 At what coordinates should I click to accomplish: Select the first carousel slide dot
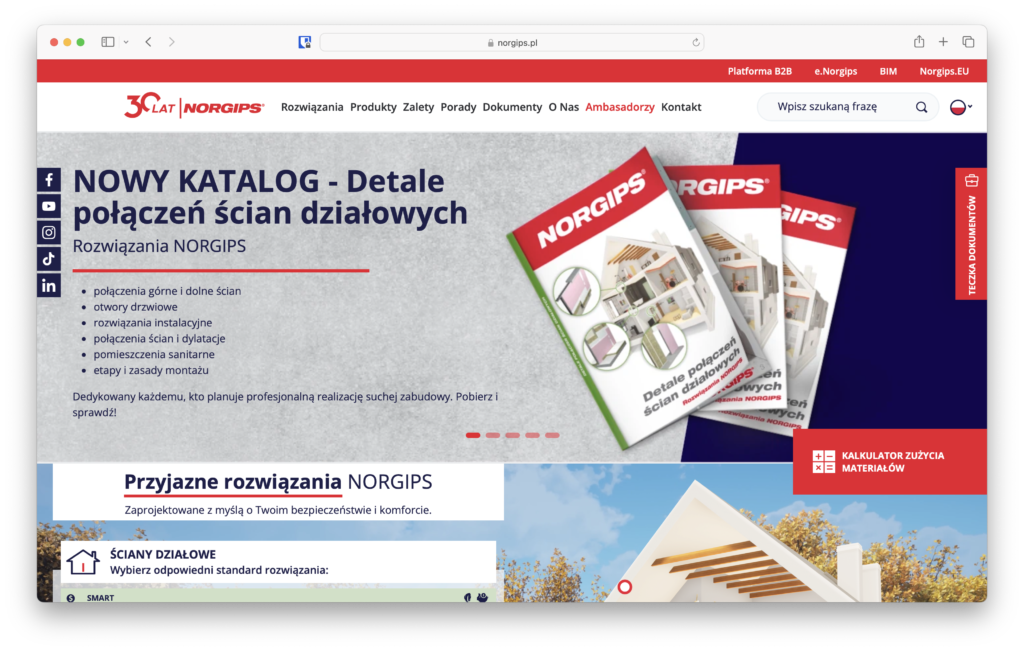(473, 435)
